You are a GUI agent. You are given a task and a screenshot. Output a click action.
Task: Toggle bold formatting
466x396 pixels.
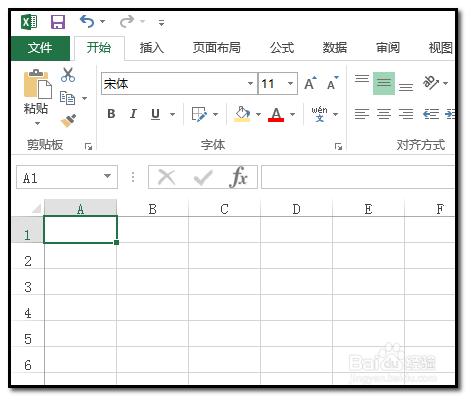tap(111, 114)
